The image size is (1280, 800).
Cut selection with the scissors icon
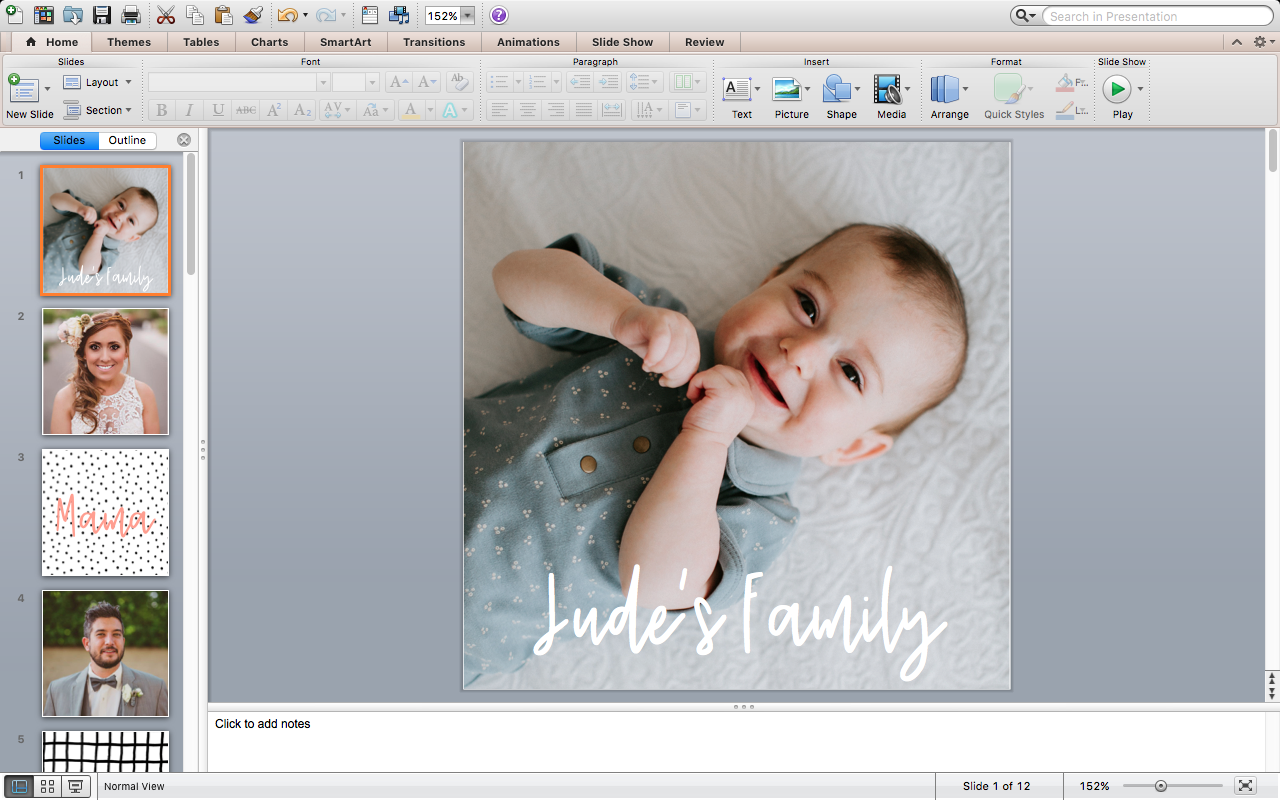(x=166, y=15)
